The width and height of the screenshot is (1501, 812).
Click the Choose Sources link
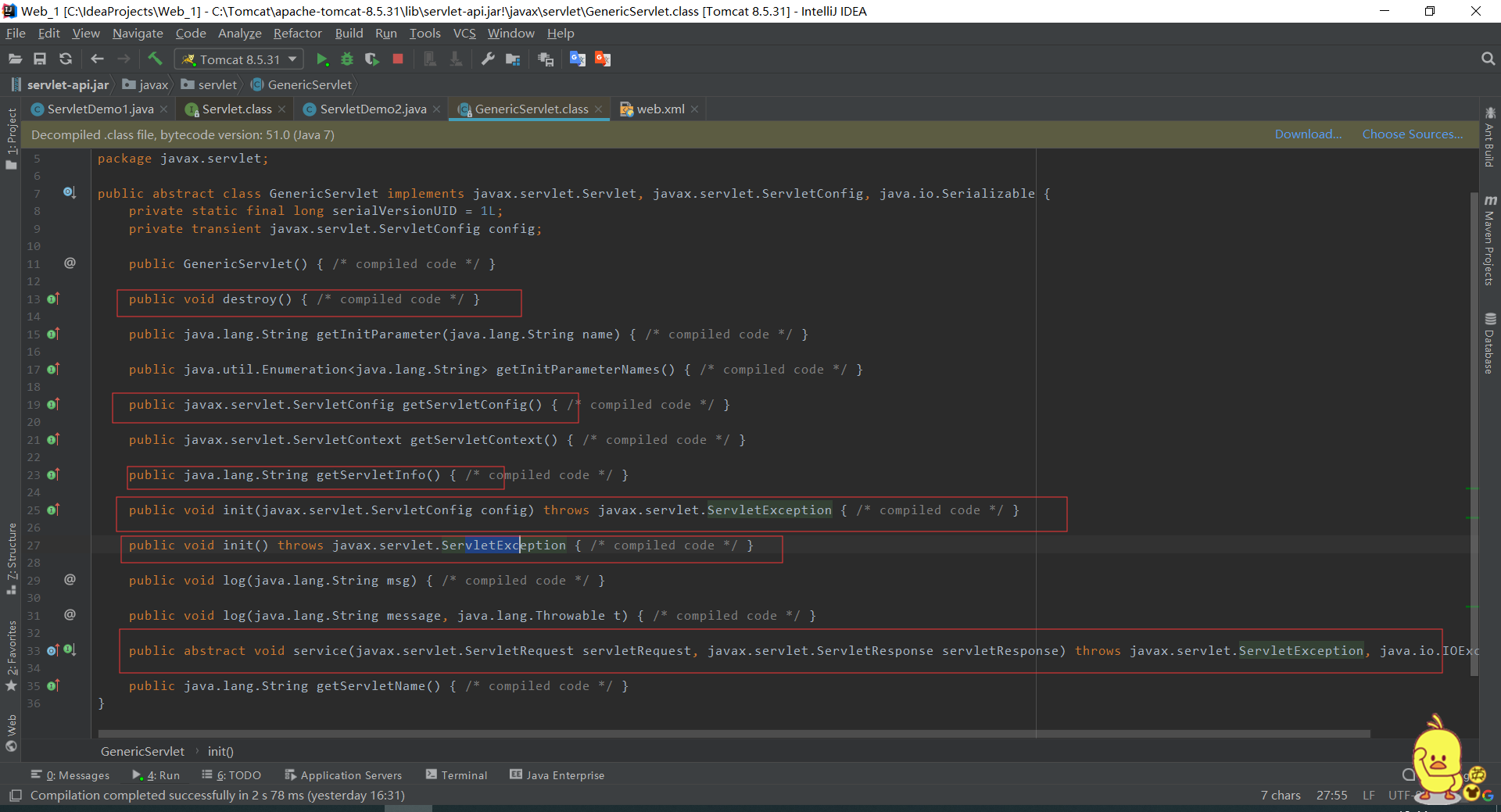1412,134
